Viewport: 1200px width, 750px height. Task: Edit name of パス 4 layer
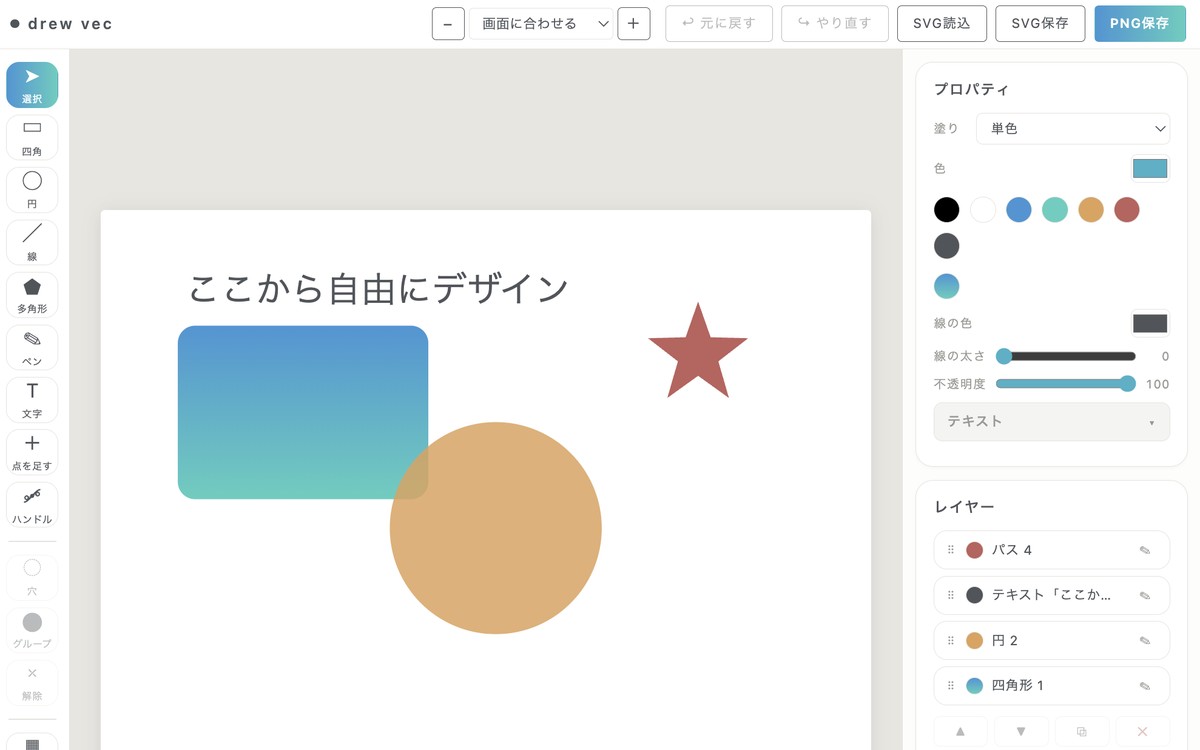pos(1145,550)
